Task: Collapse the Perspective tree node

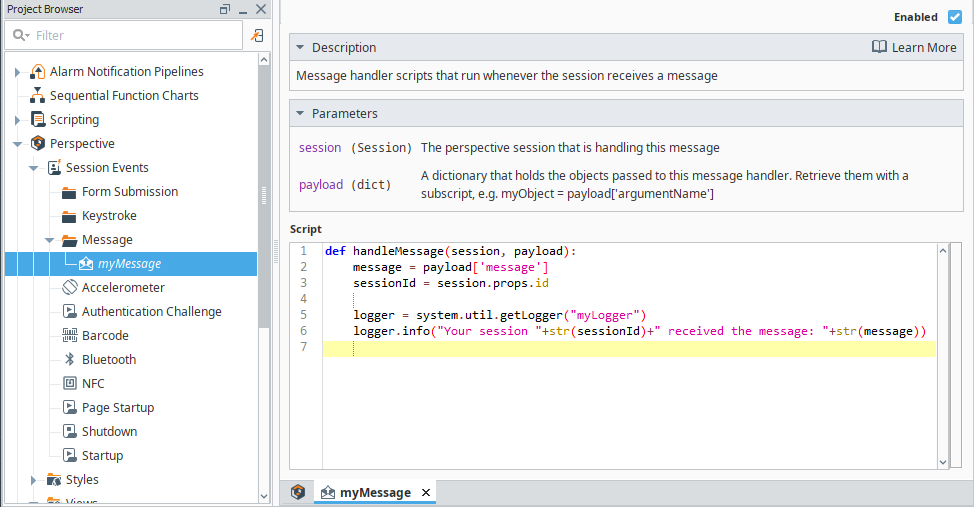Action: click(17, 144)
